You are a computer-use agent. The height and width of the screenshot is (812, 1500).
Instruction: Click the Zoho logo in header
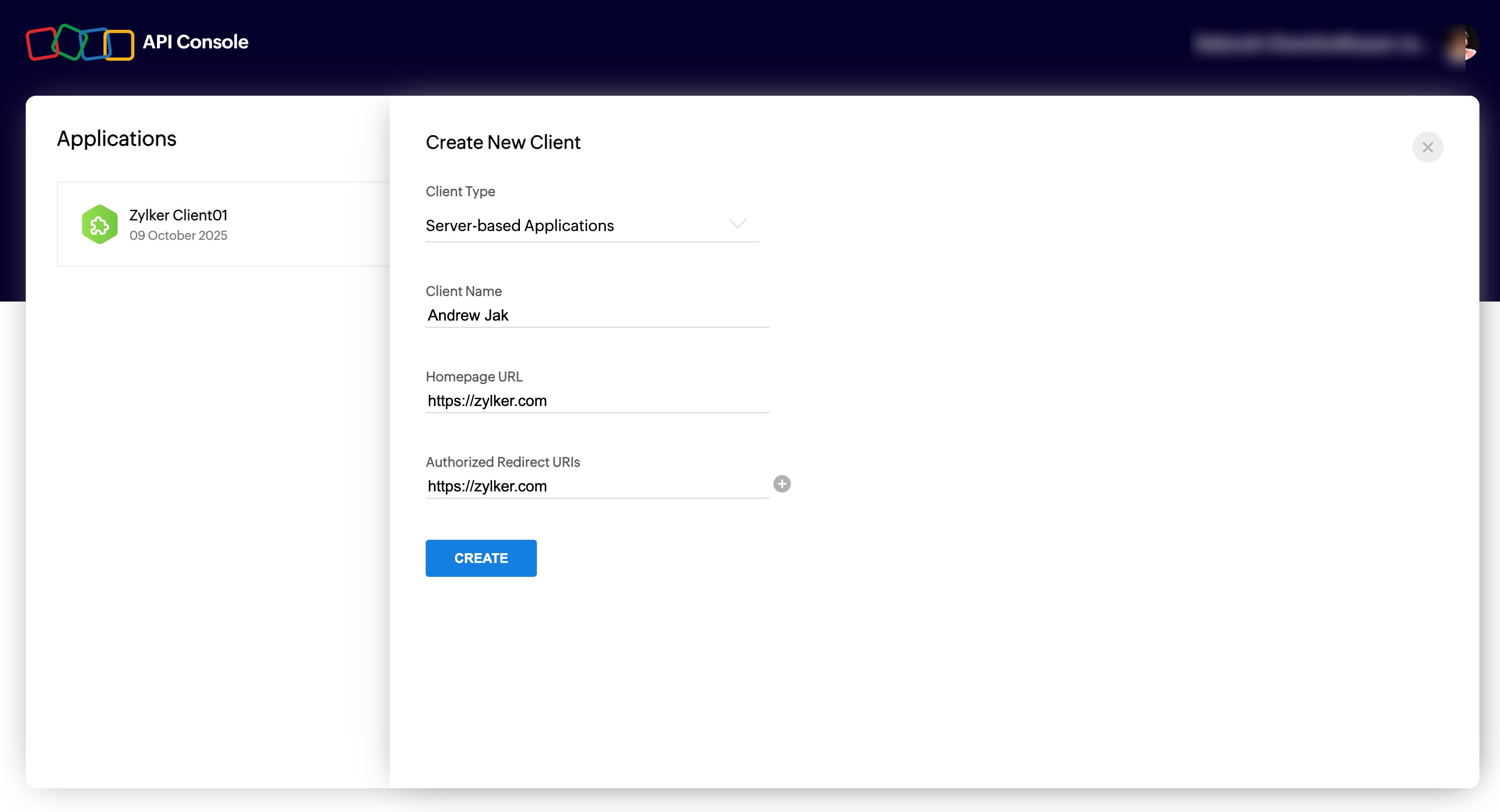[80, 43]
